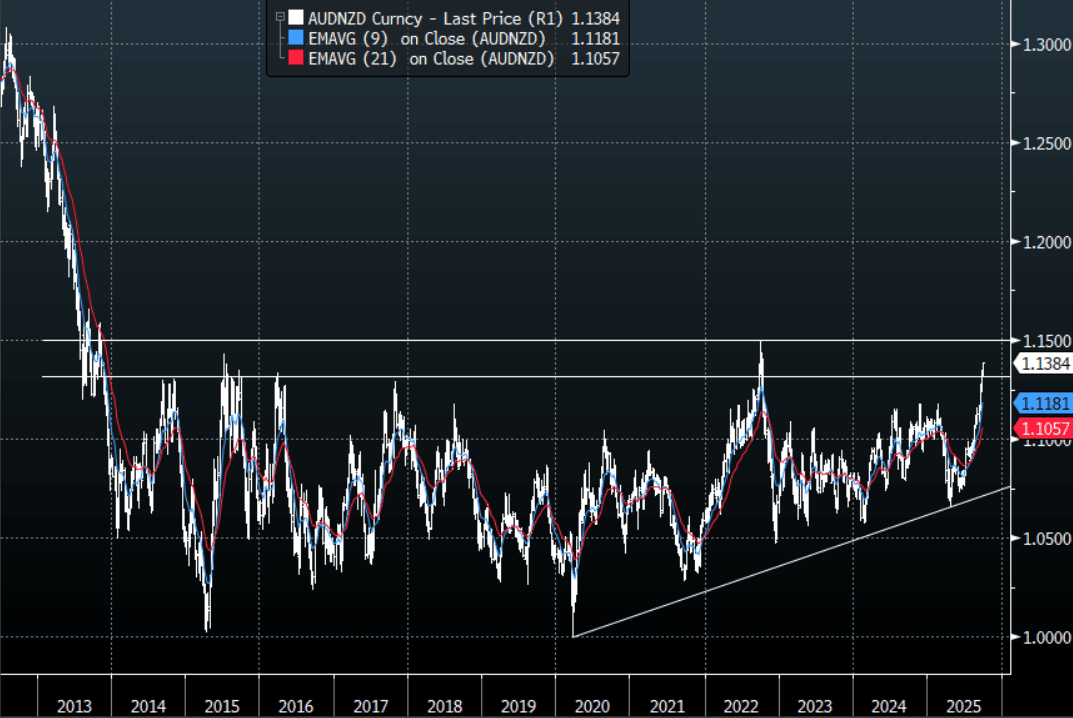The height and width of the screenshot is (718, 1073).
Task: Click the 2013 x-axis year label
Action: click(x=74, y=706)
